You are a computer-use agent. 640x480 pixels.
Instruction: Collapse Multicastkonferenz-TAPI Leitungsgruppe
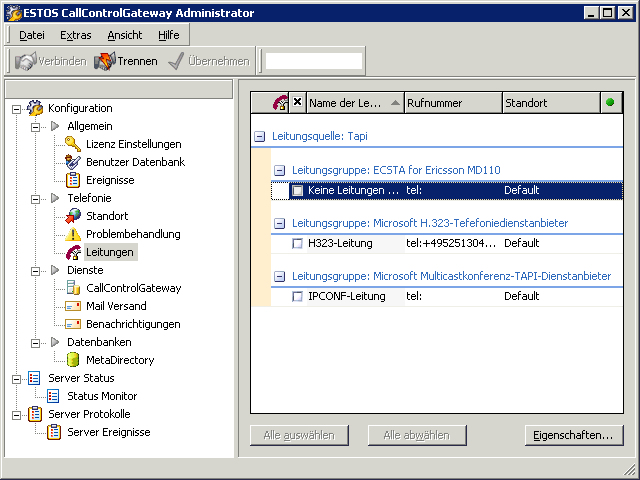tap(279, 276)
